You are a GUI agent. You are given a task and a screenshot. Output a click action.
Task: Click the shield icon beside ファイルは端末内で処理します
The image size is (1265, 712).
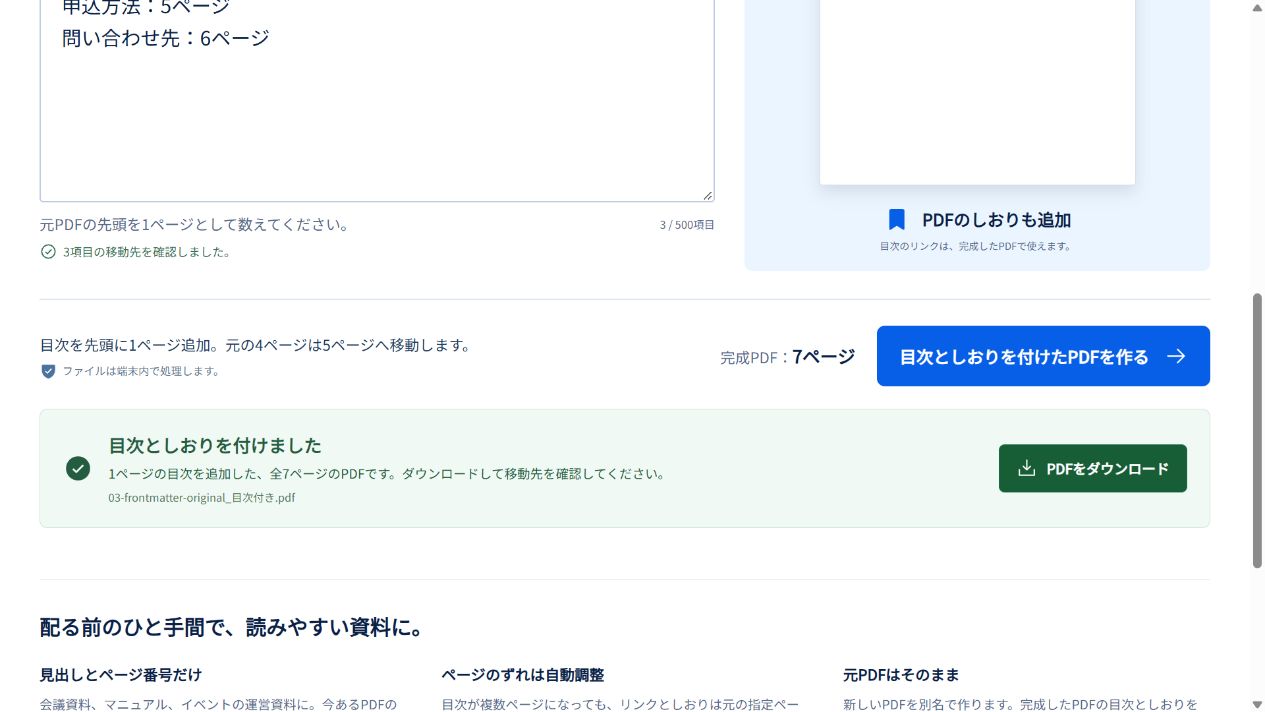point(48,371)
